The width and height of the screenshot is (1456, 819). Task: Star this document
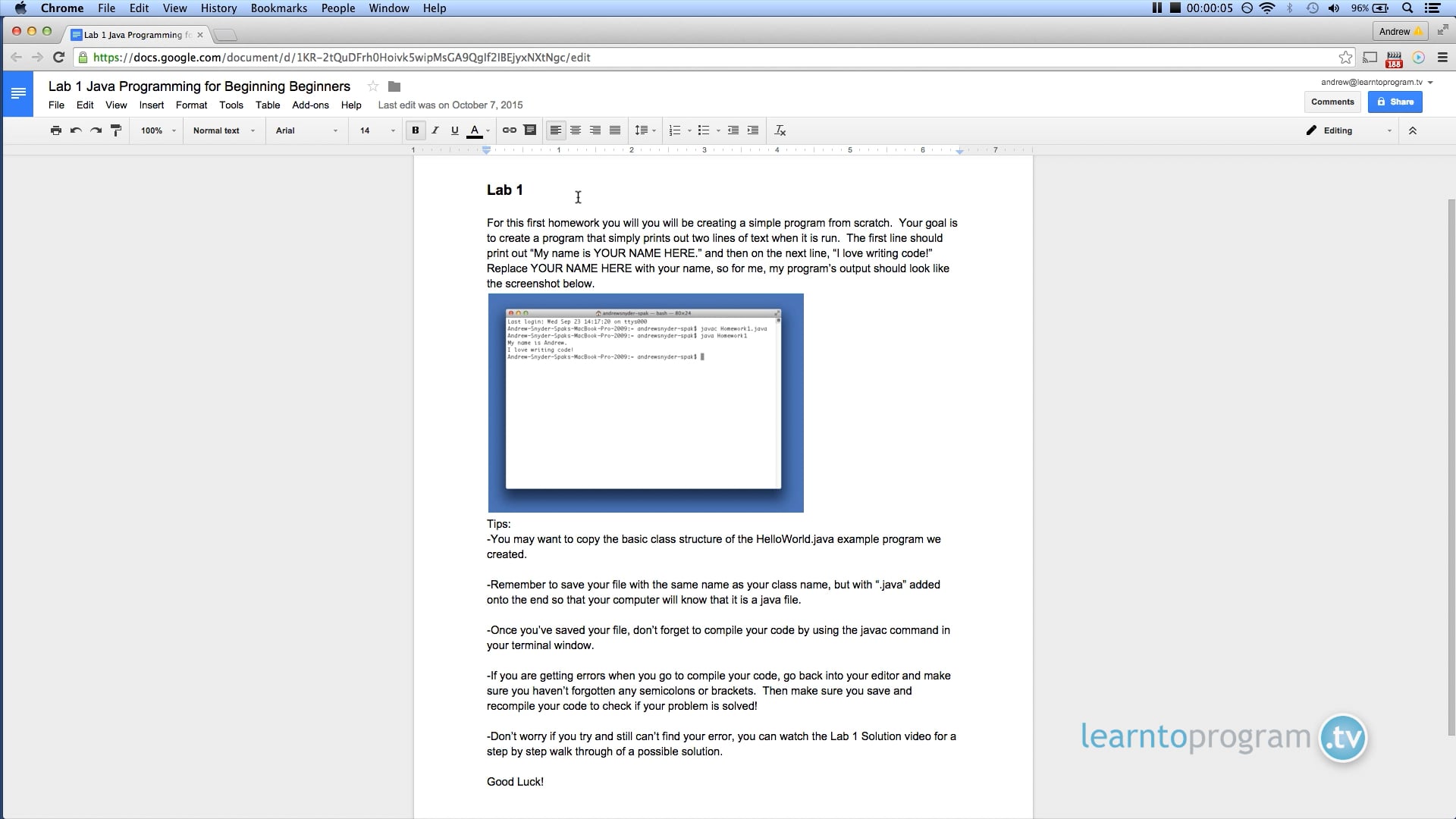tap(372, 86)
